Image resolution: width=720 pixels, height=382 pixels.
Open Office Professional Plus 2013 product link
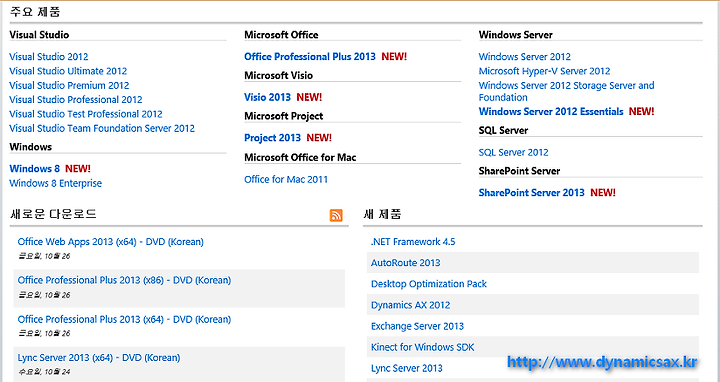[310, 56]
